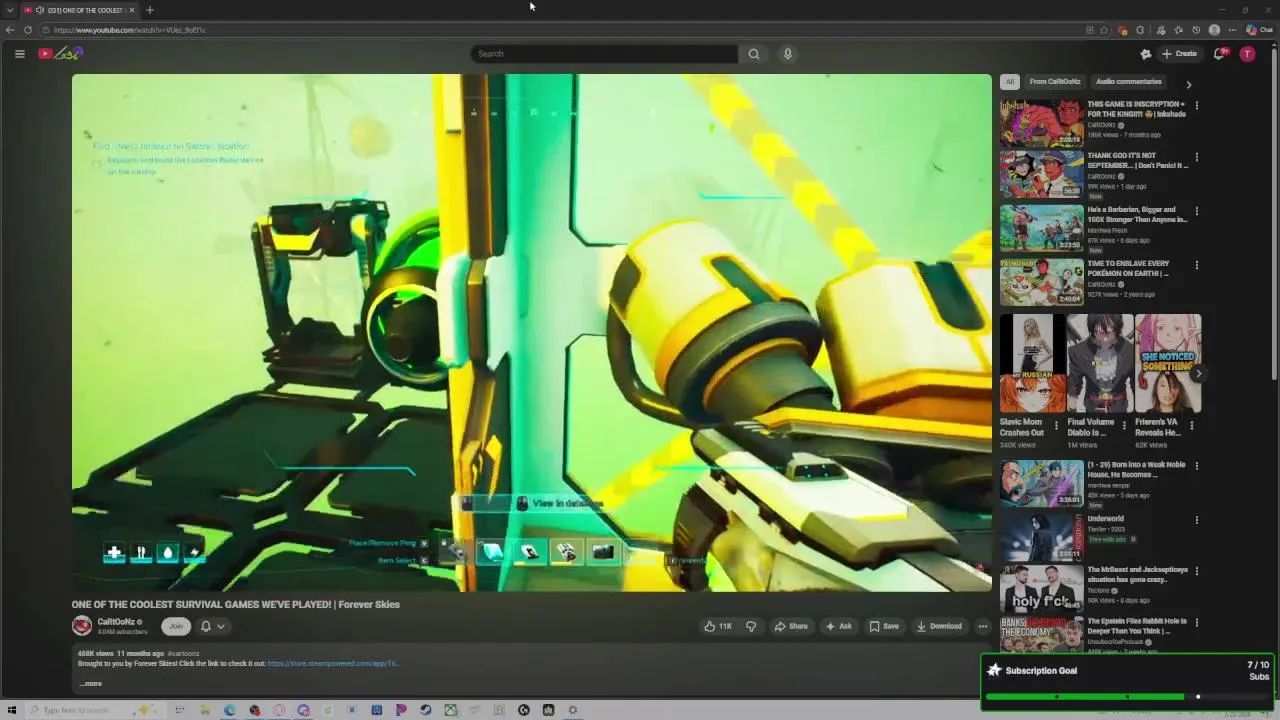Open the notifications bell in the YouTube header
Screen dimensions: 1280x720
[1219, 54]
